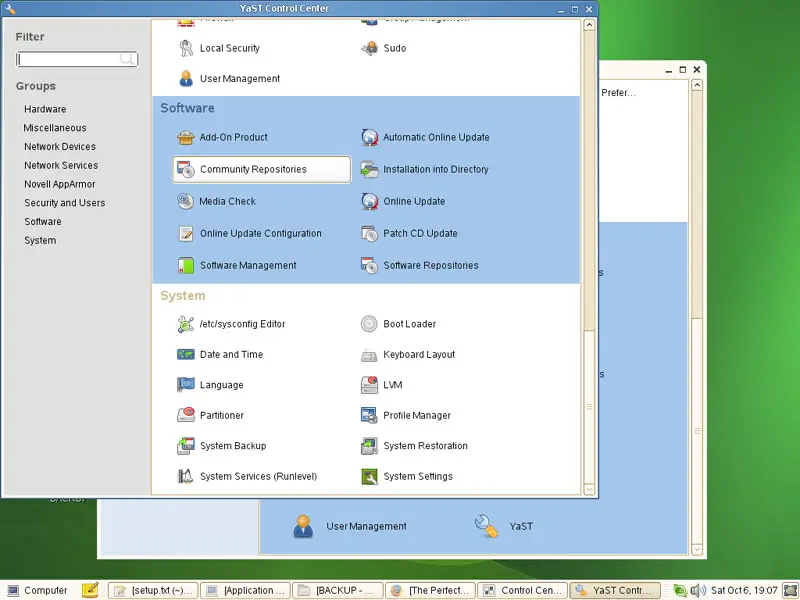Click the System section heading
Image resolution: width=800 pixels, height=600 pixels.
tap(183, 296)
